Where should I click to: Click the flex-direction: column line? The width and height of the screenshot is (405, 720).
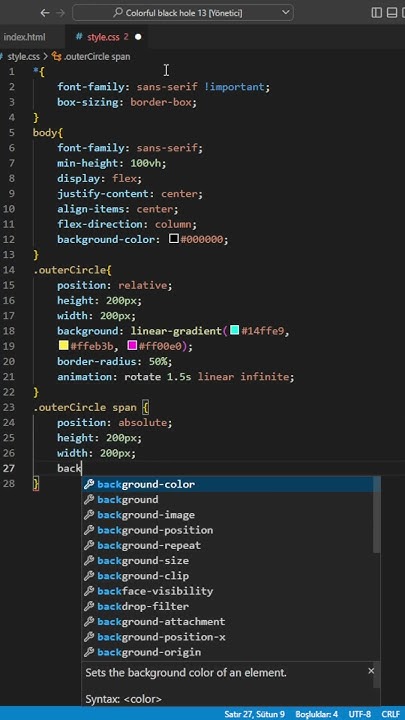click(x=127, y=224)
